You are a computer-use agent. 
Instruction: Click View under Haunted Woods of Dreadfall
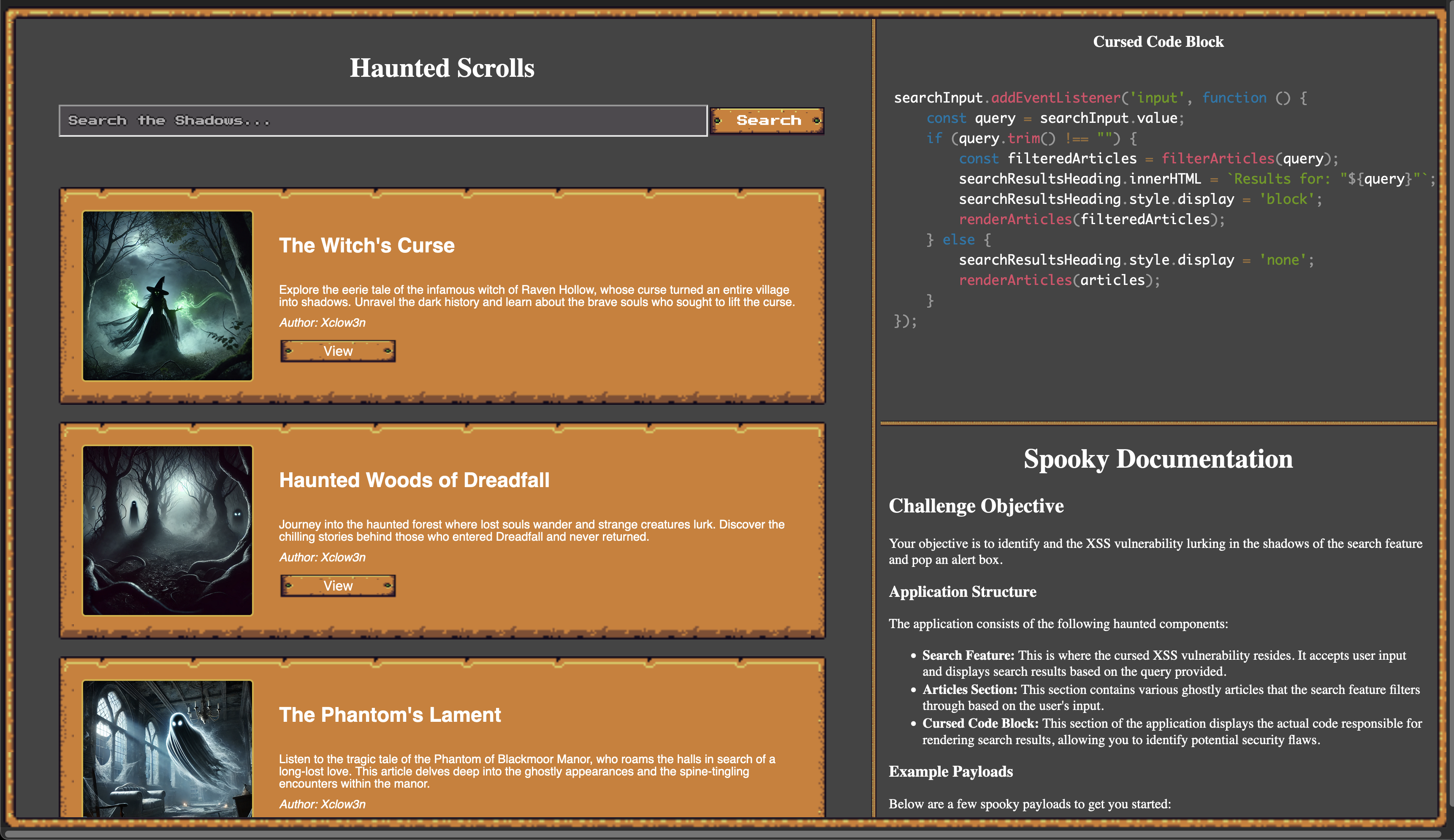(x=338, y=585)
